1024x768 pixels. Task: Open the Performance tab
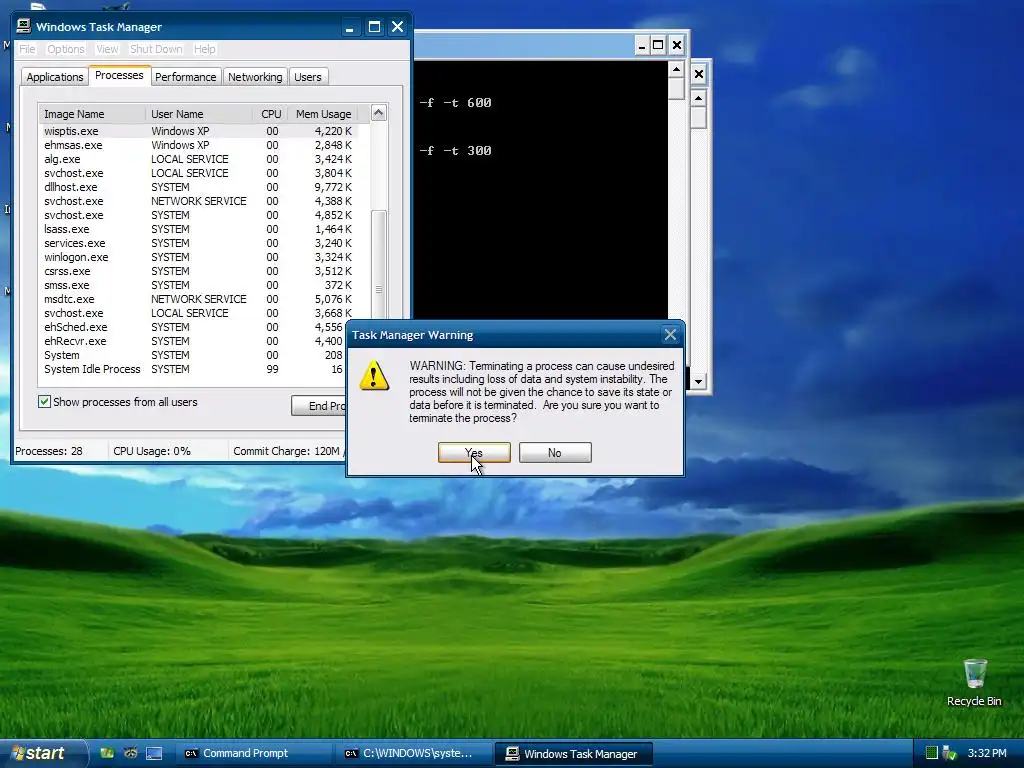coord(185,77)
